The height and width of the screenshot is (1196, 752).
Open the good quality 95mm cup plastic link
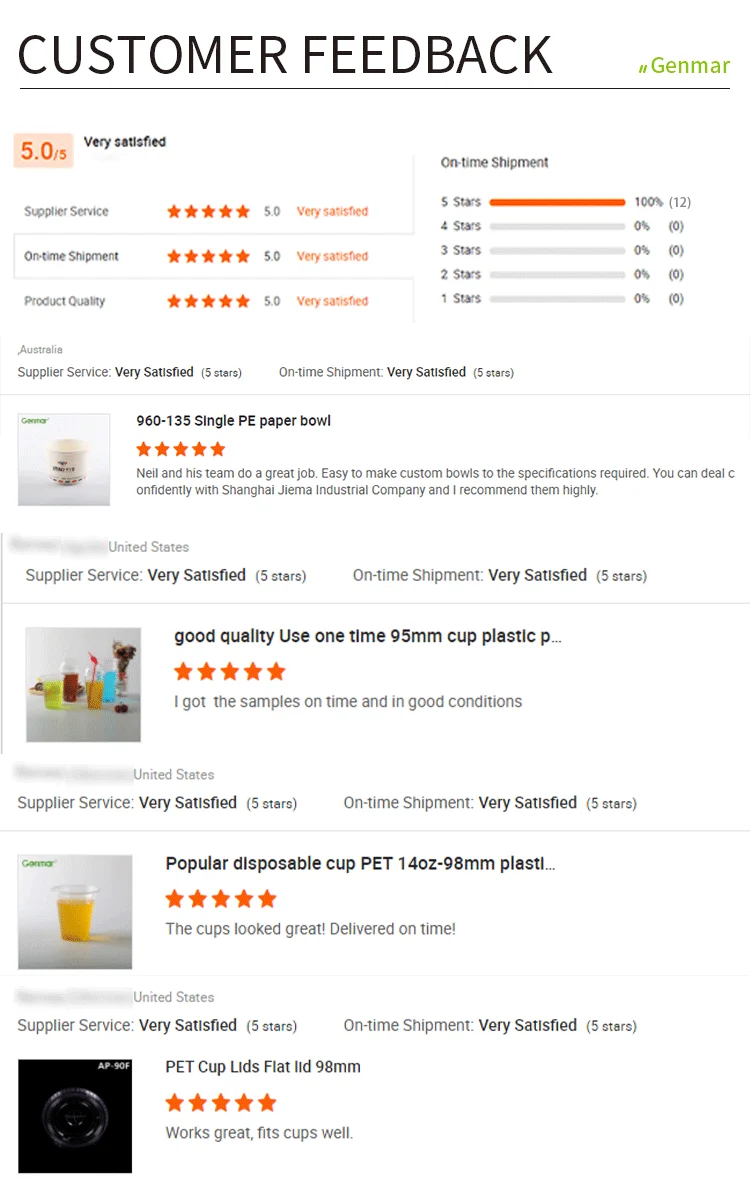[368, 636]
